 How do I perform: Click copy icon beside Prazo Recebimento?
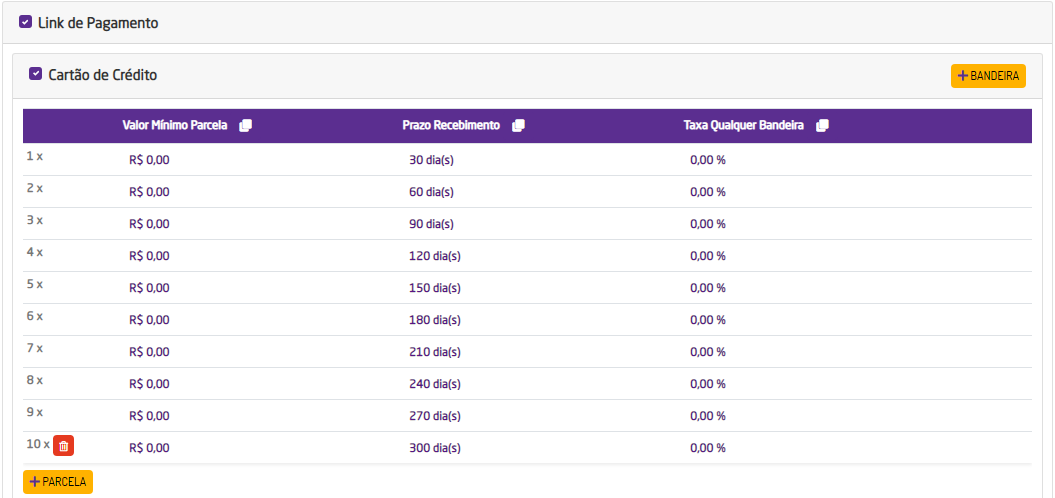click(x=518, y=126)
